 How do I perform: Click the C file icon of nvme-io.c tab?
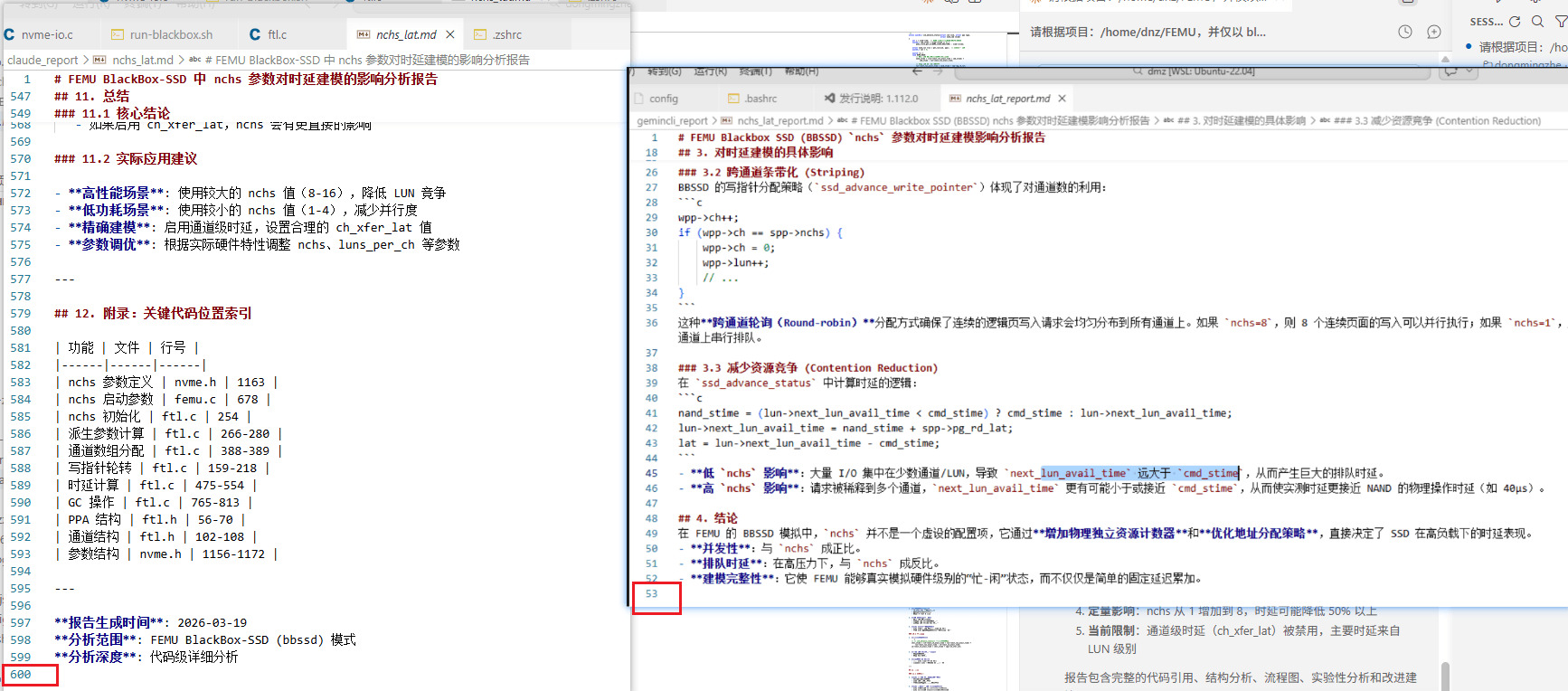click(x=9, y=34)
